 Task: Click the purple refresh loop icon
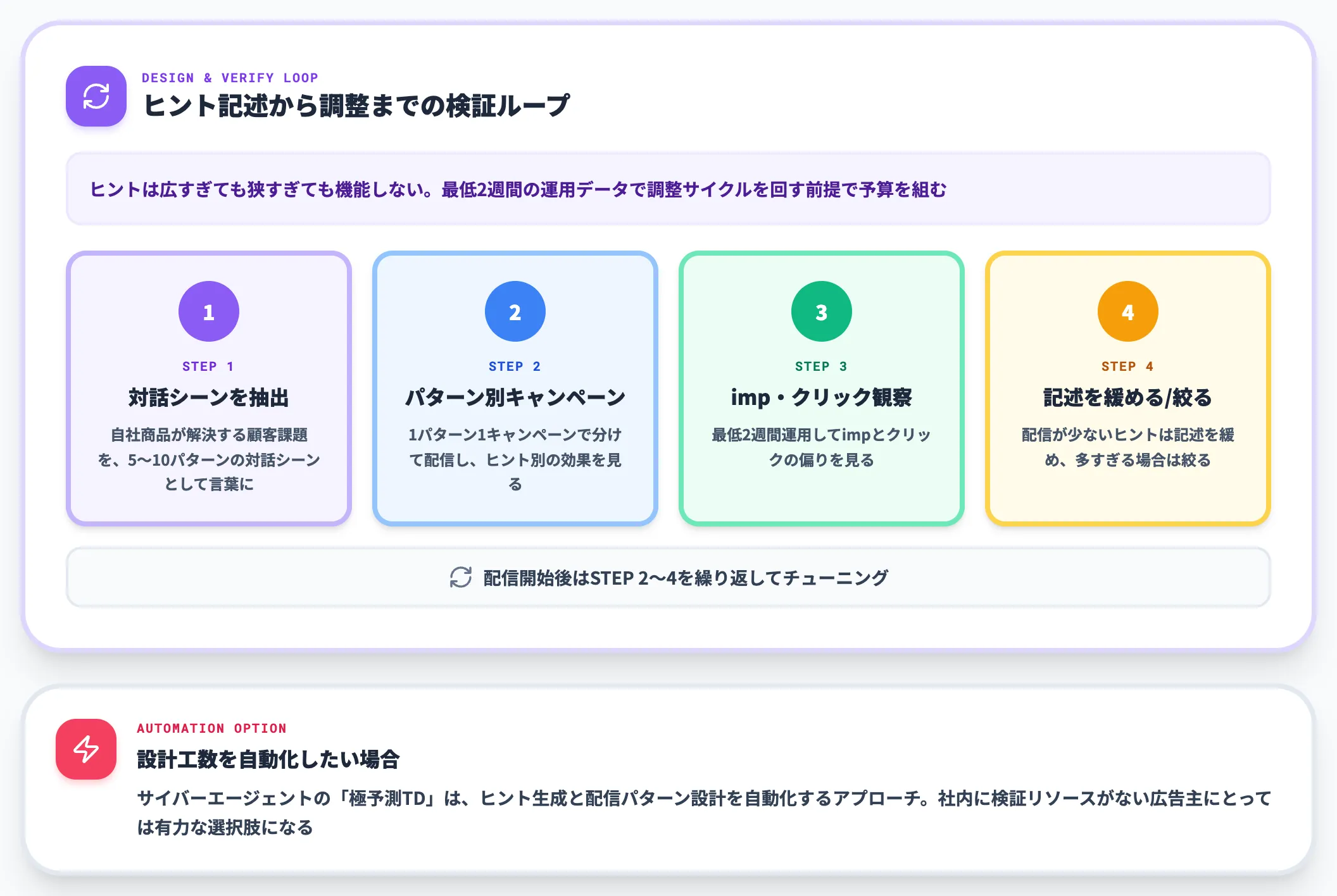click(96, 96)
